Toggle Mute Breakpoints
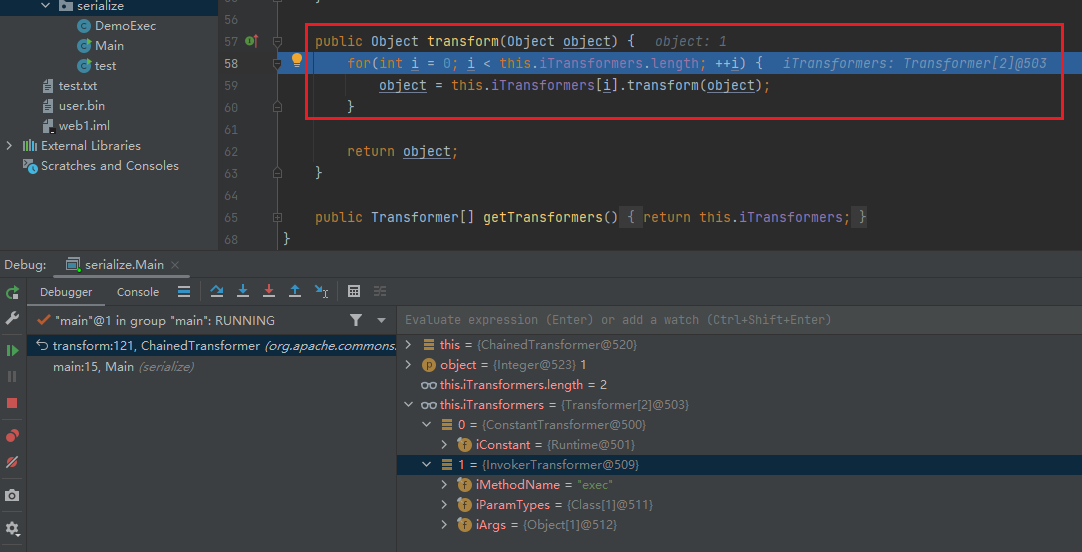Image resolution: width=1082 pixels, height=552 pixels. pyautogui.click(x=12, y=462)
